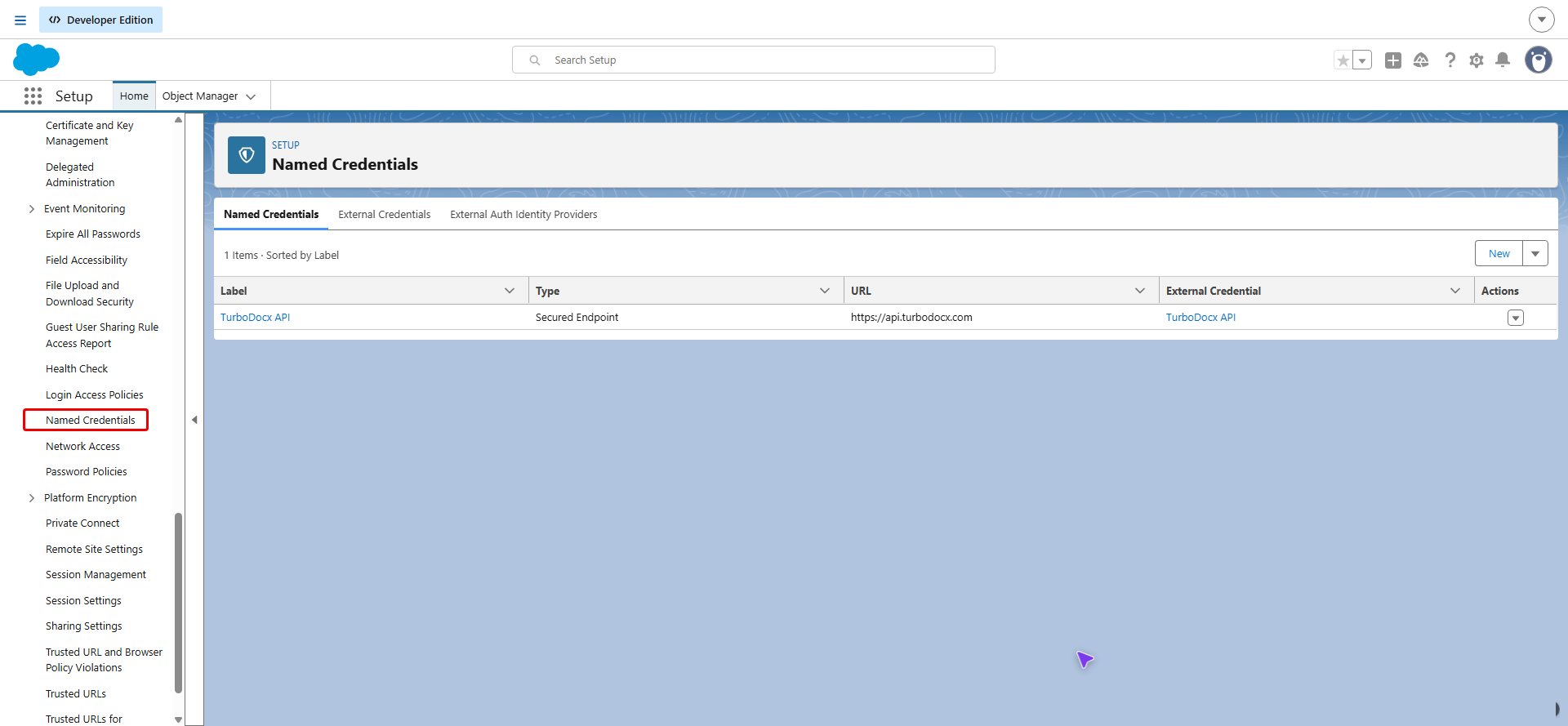Viewport: 1568px width, 726px height.
Task: Open TurboDocx API in the Label column
Action: coord(256,317)
